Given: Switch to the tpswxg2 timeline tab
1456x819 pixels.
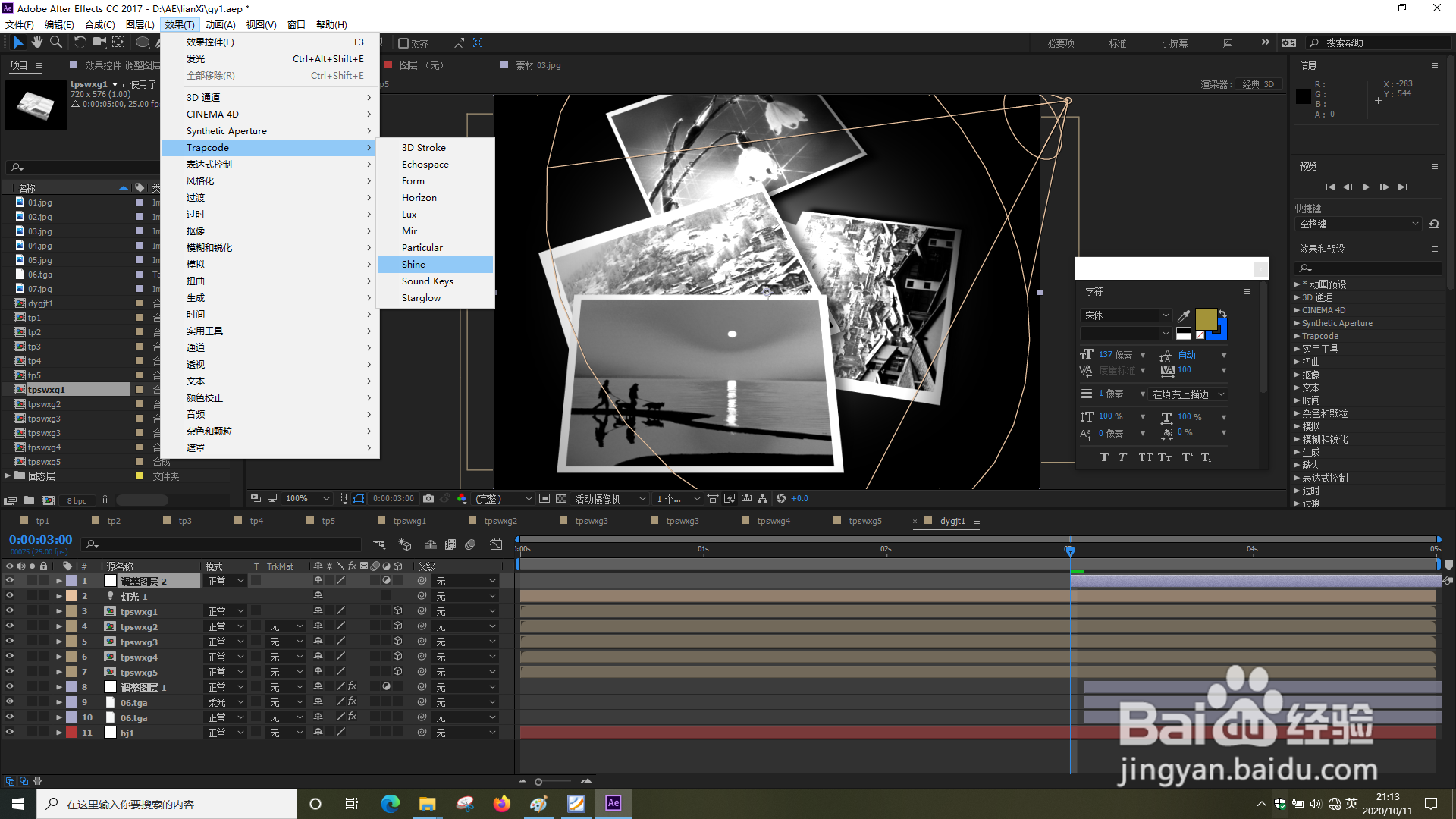Looking at the screenshot, I should coord(500,521).
